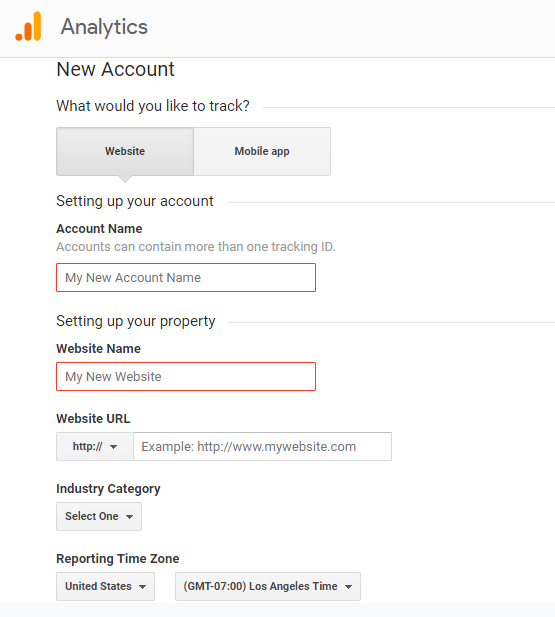
Task: Click the Analytics title text
Action: pos(104,27)
